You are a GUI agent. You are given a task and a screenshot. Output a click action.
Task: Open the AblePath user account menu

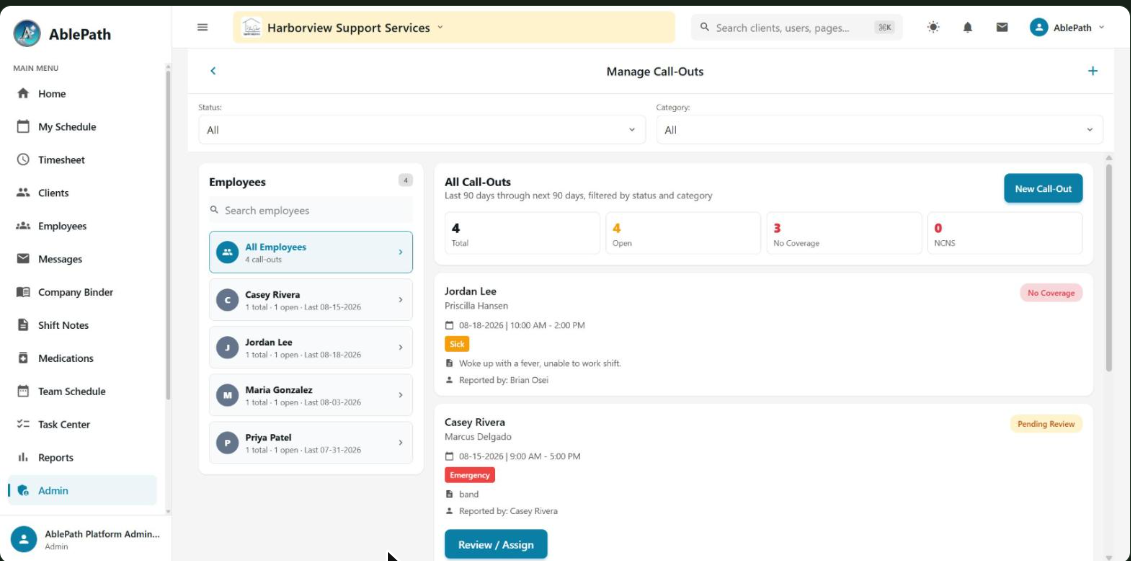pyautogui.click(x=1067, y=27)
